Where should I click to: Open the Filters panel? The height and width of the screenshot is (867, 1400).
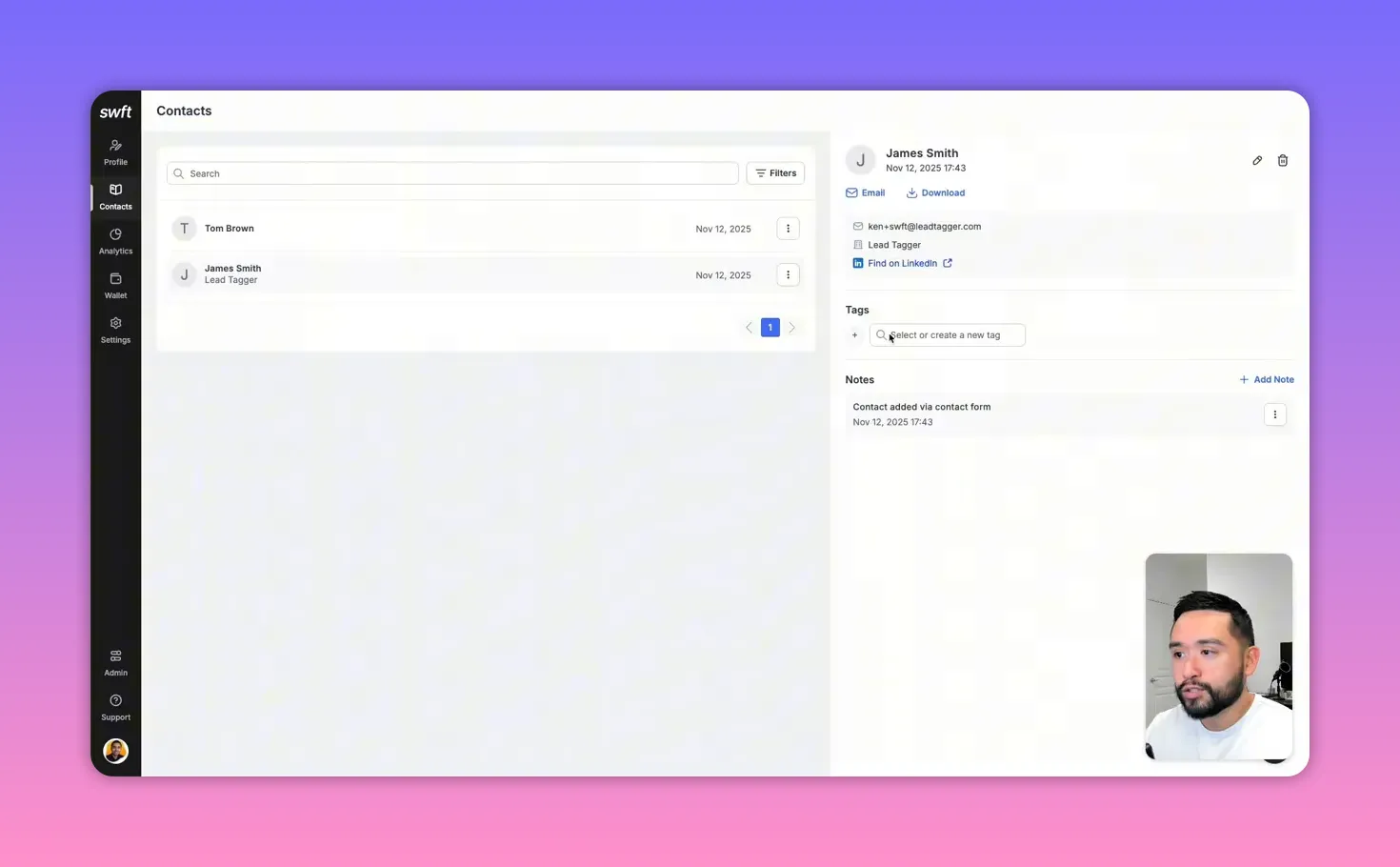point(775,172)
